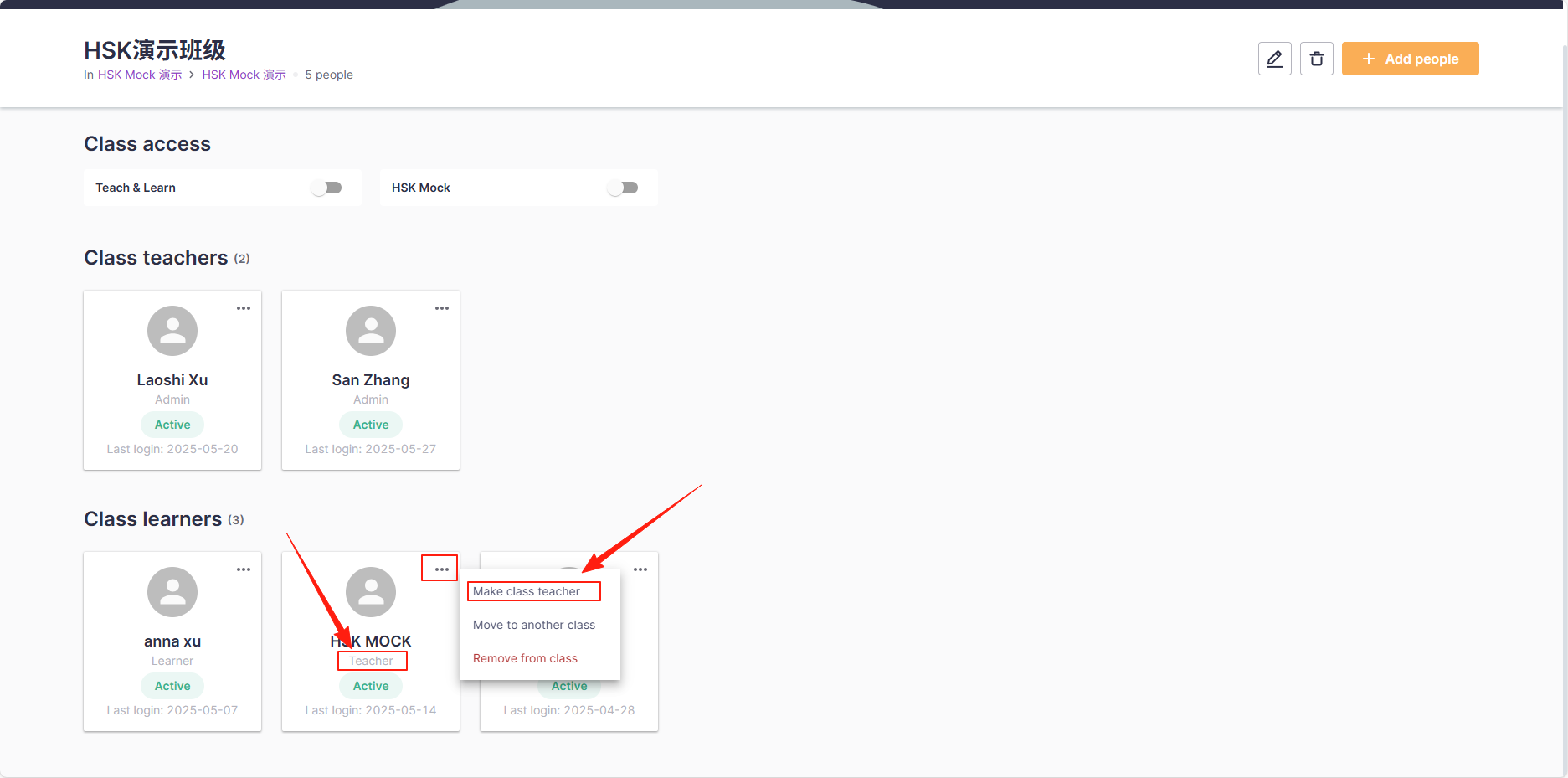Viewport: 1568px width, 778px height.
Task: Click San Zhang's name on teacher card
Action: pos(371,380)
